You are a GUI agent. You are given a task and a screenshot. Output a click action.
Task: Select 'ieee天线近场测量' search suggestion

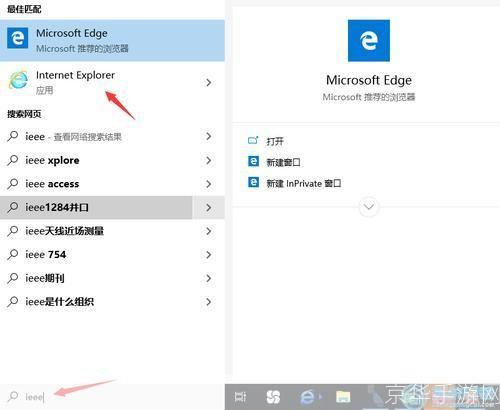coord(96,231)
